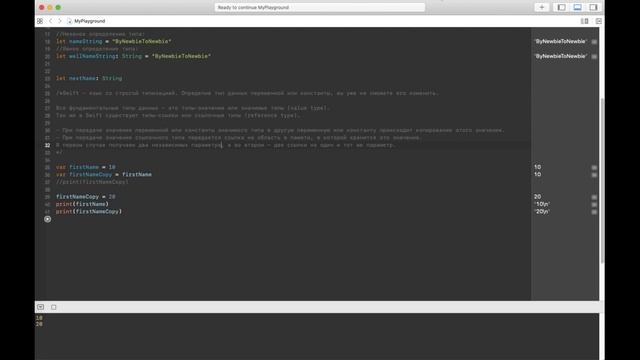Show result for var firstName = 10
This screenshot has height=360, width=640.
(594, 167)
